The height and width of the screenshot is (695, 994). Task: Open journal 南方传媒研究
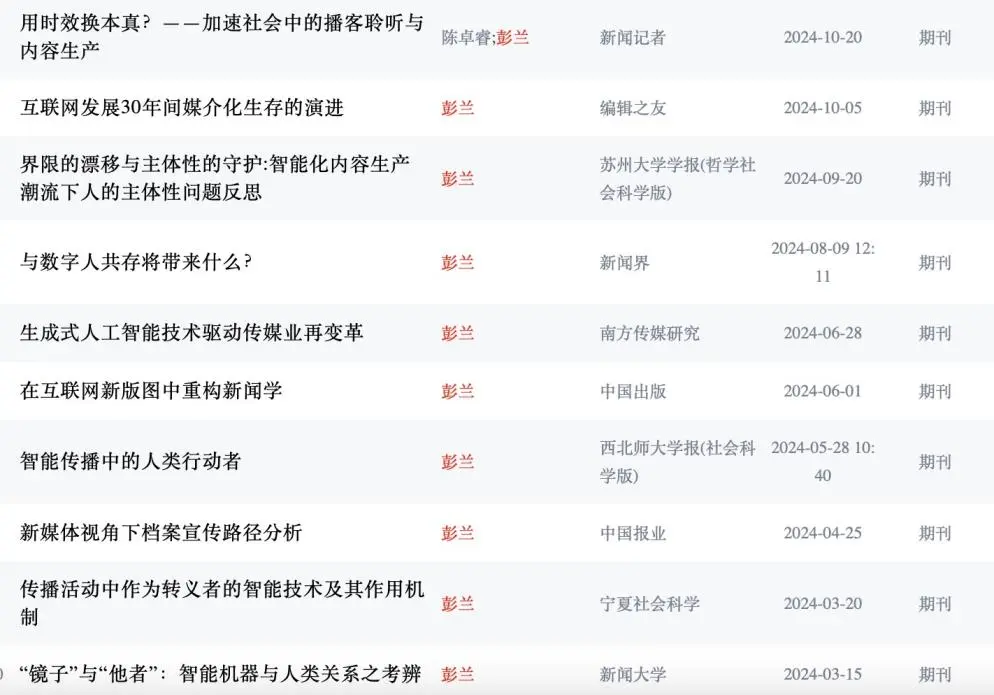(x=650, y=333)
